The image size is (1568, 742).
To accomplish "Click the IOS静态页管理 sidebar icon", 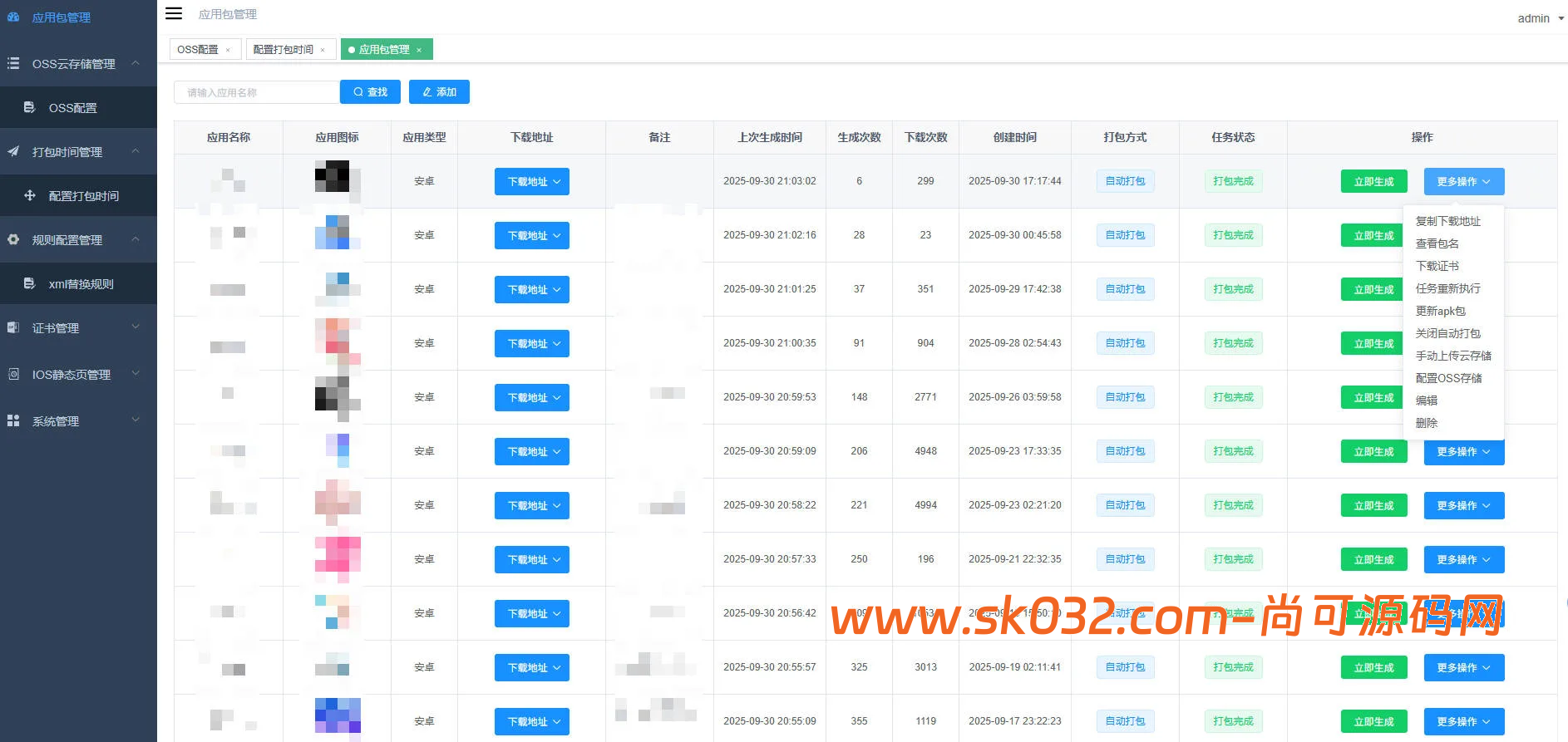I will (13, 374).
